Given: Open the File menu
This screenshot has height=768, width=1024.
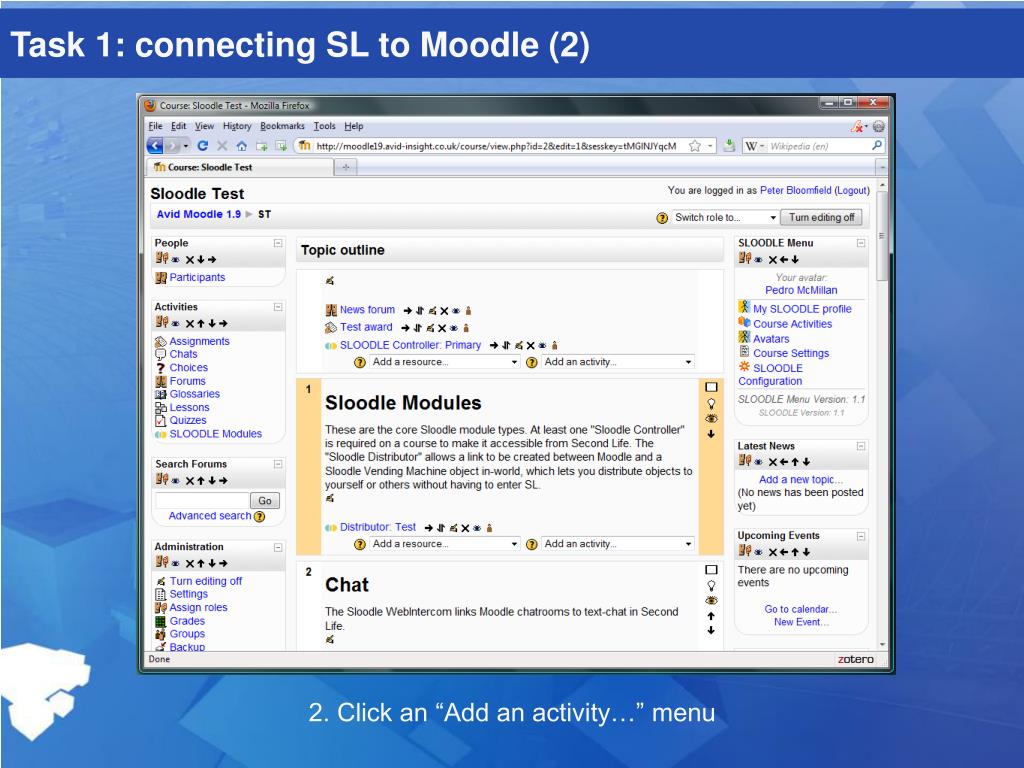Looking at the screenshot, I should pyautogui.click(x=155, y=126).
